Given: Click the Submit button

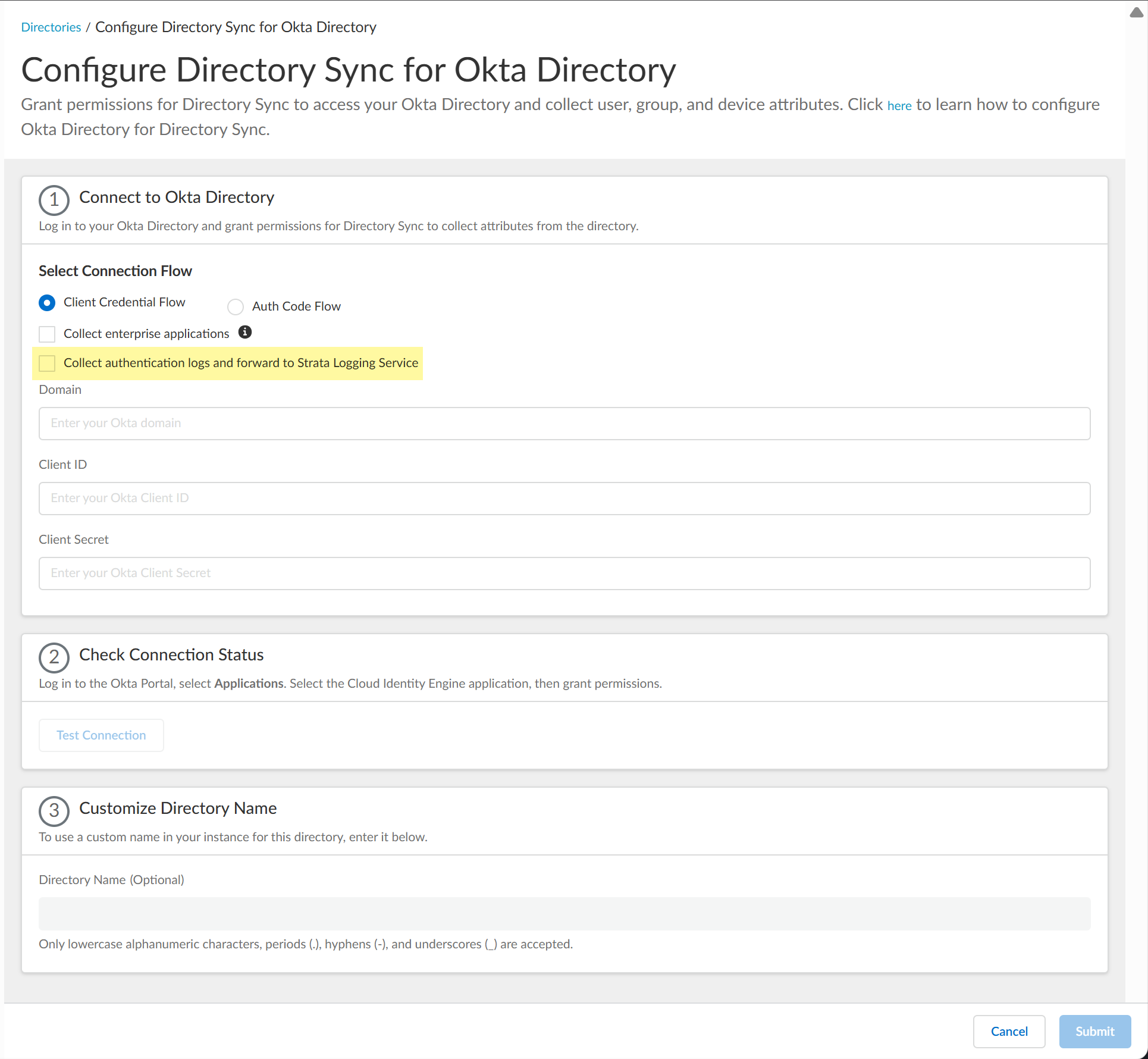Looking at the screenshot, I should [x=1094, y=1031].
